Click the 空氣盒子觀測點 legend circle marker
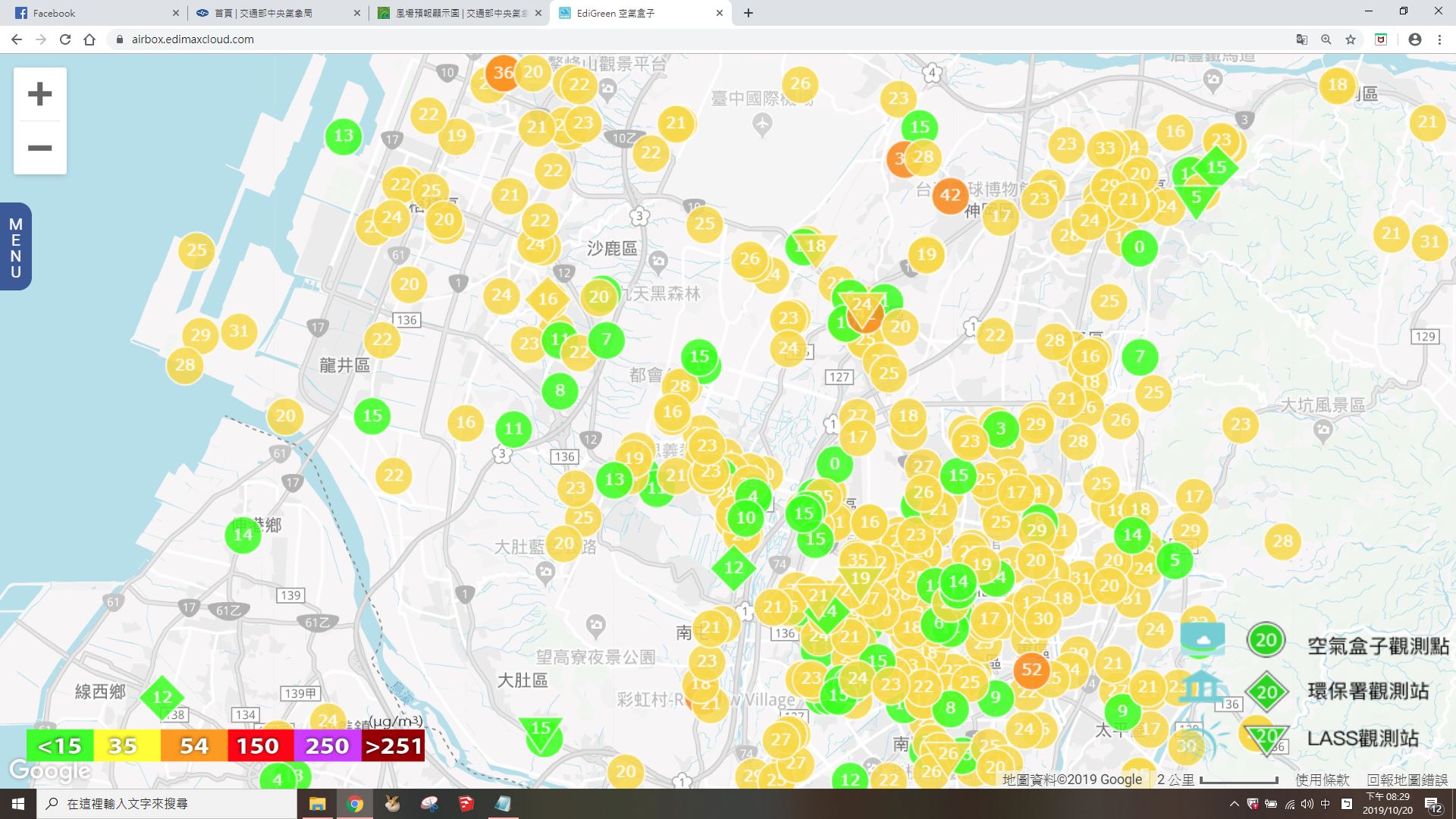1456x819 pixels. pos(1266,640)
